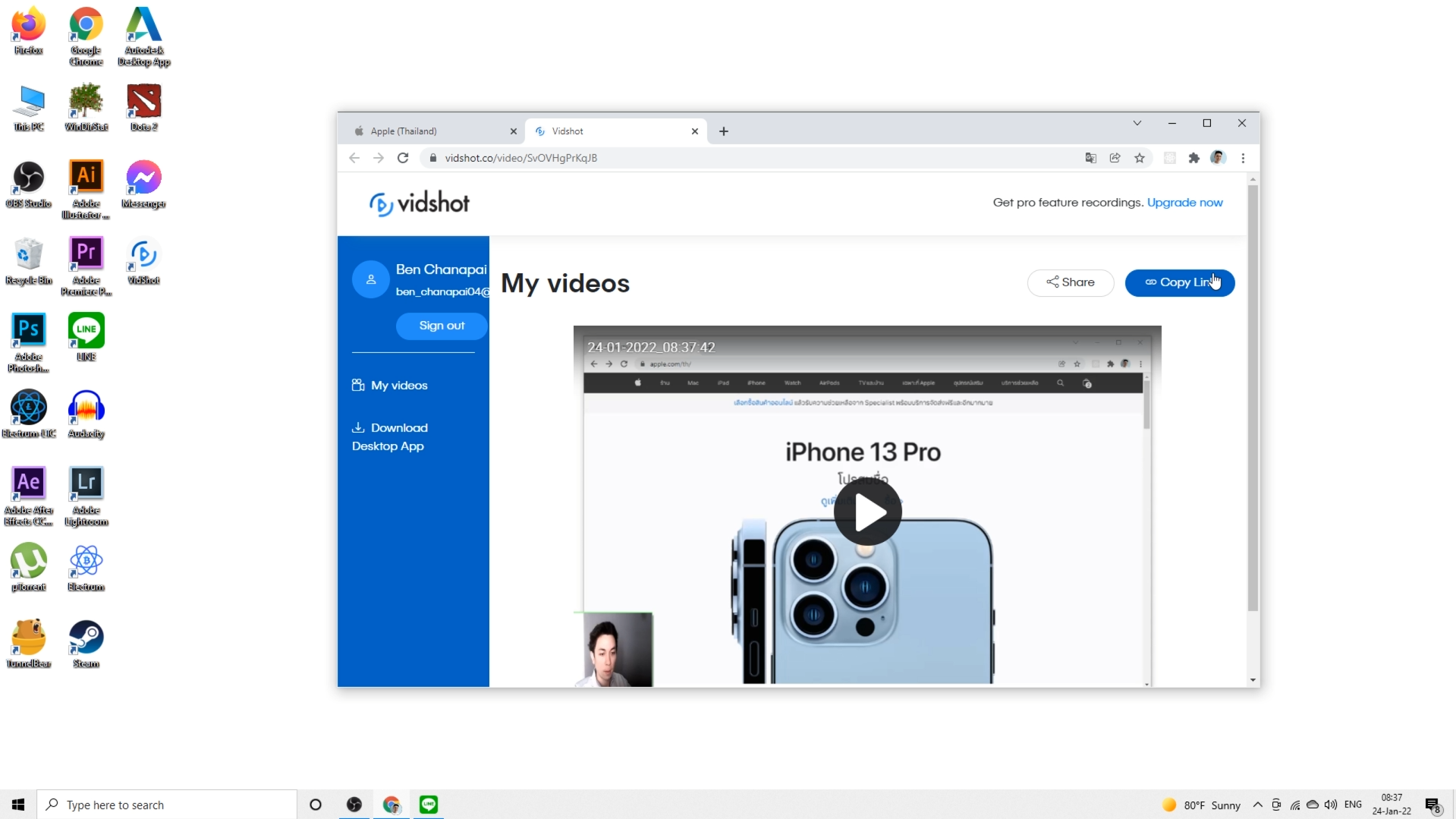Open LINE desktop shortcut
The width and height of the screenshot is (1456, 819).
click(x=86, y=338)
